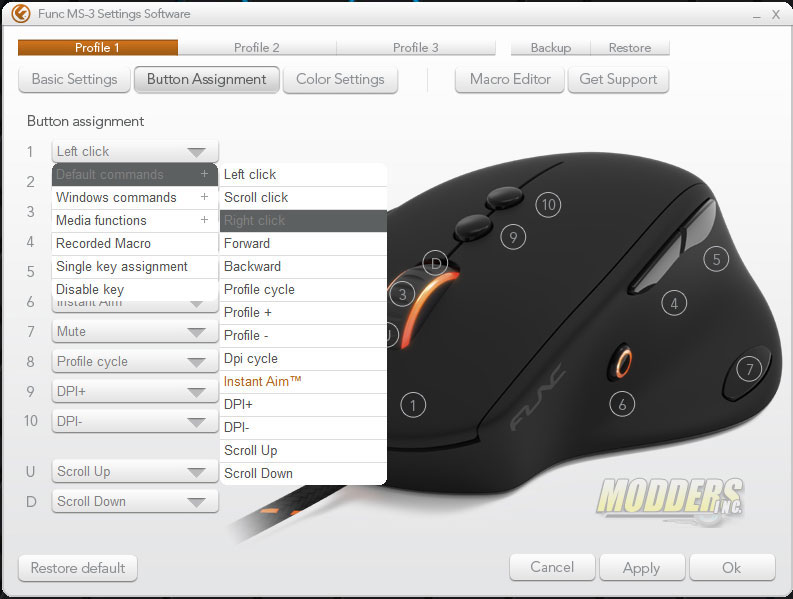
Task: Choose Profile - from the submenu
Action: tap(303, 335)
